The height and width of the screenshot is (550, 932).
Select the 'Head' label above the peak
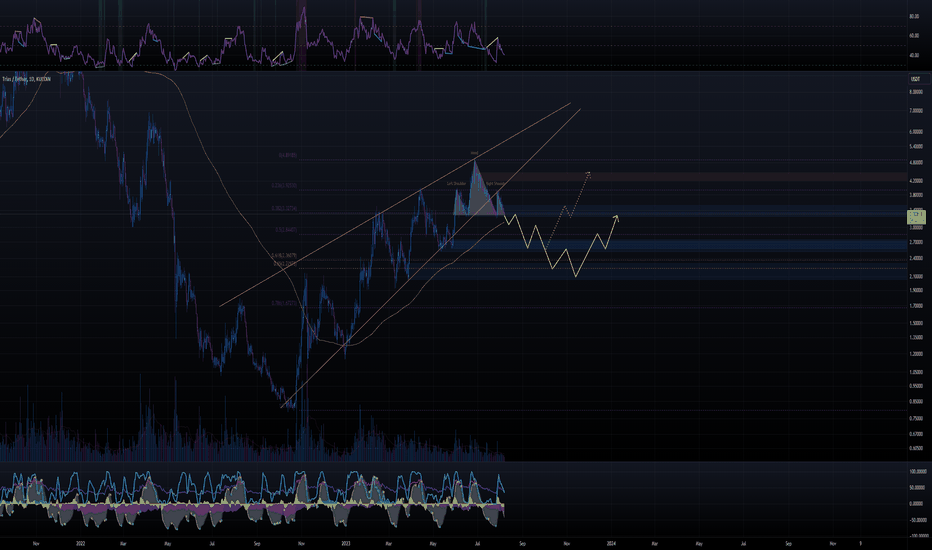(474, 153)
